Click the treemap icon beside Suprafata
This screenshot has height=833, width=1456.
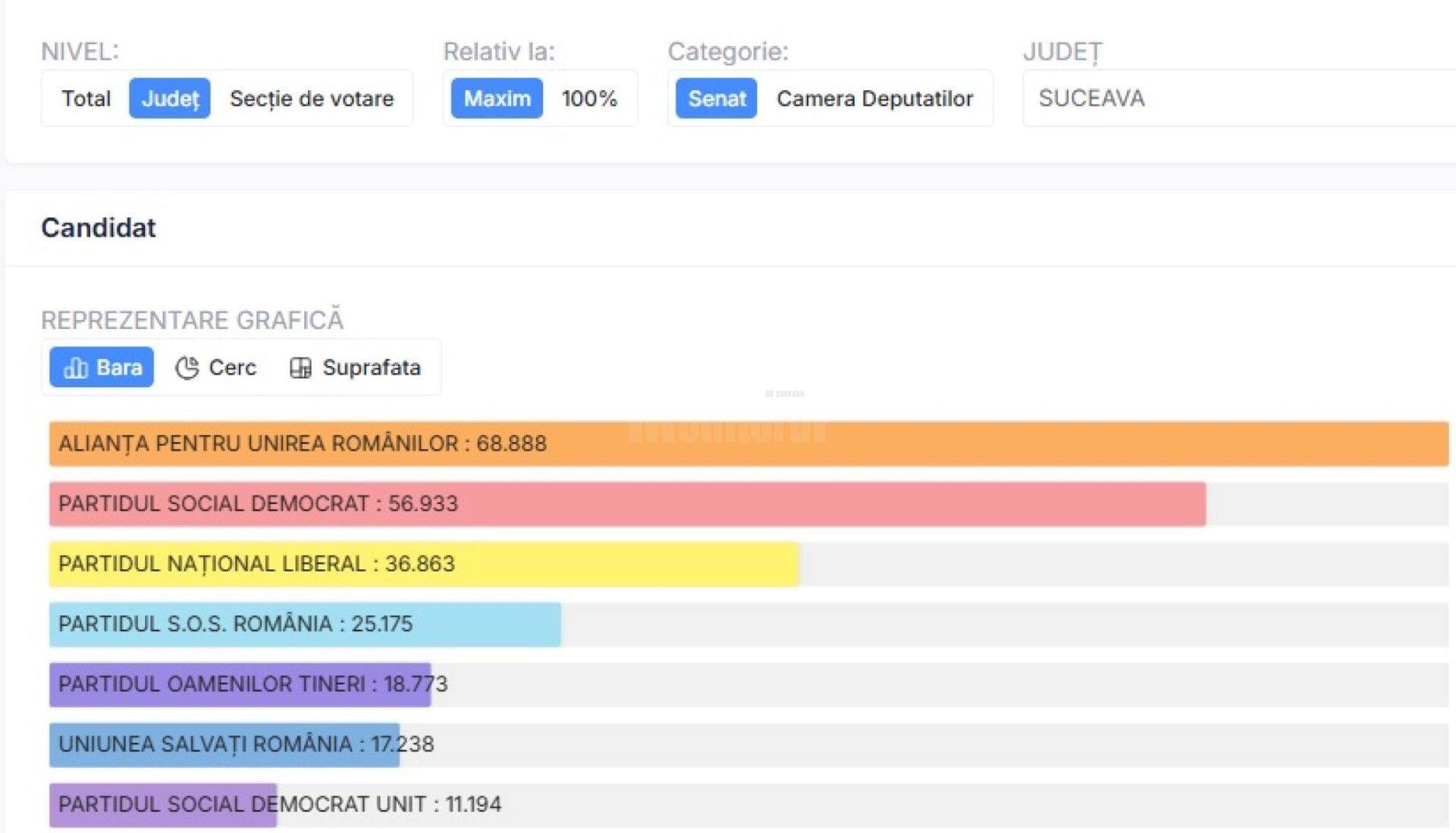tap(300, 368)
